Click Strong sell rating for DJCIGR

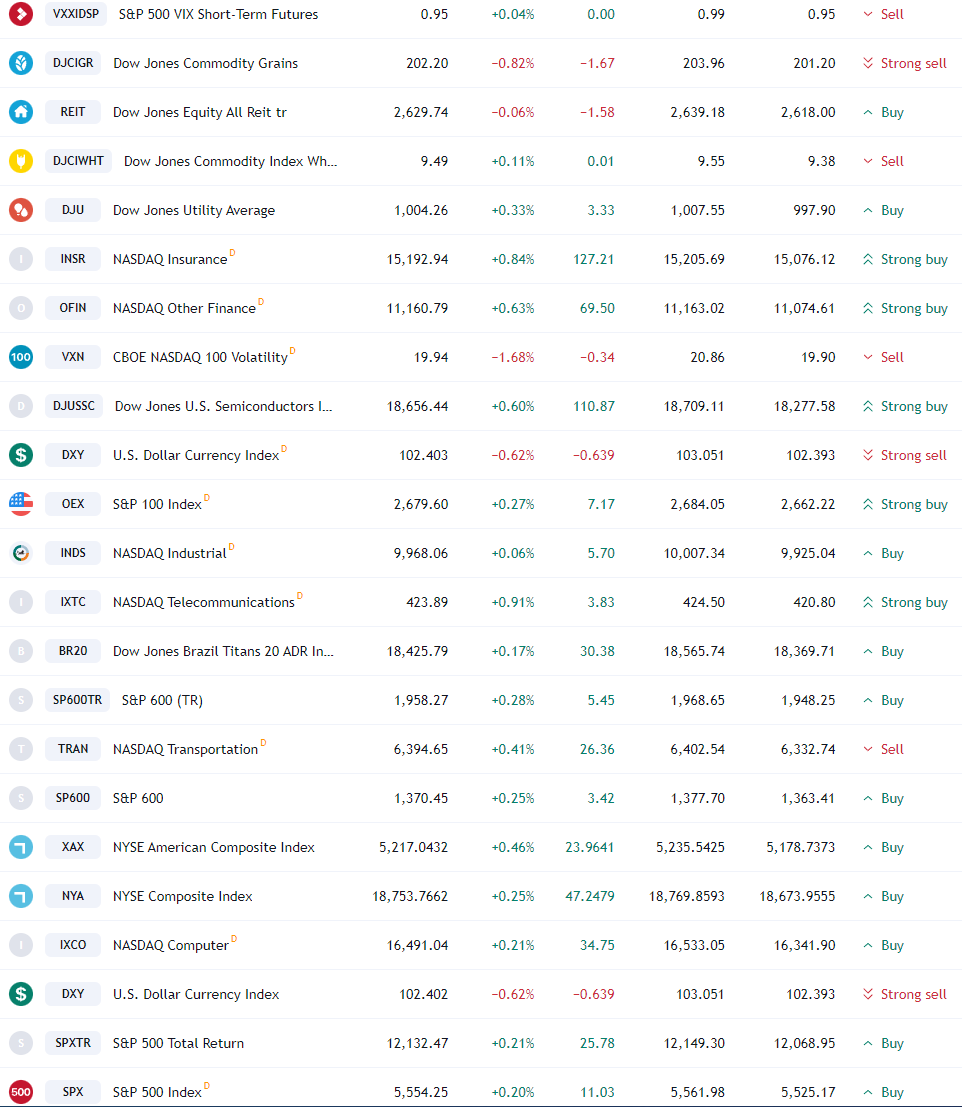(904, 63)
